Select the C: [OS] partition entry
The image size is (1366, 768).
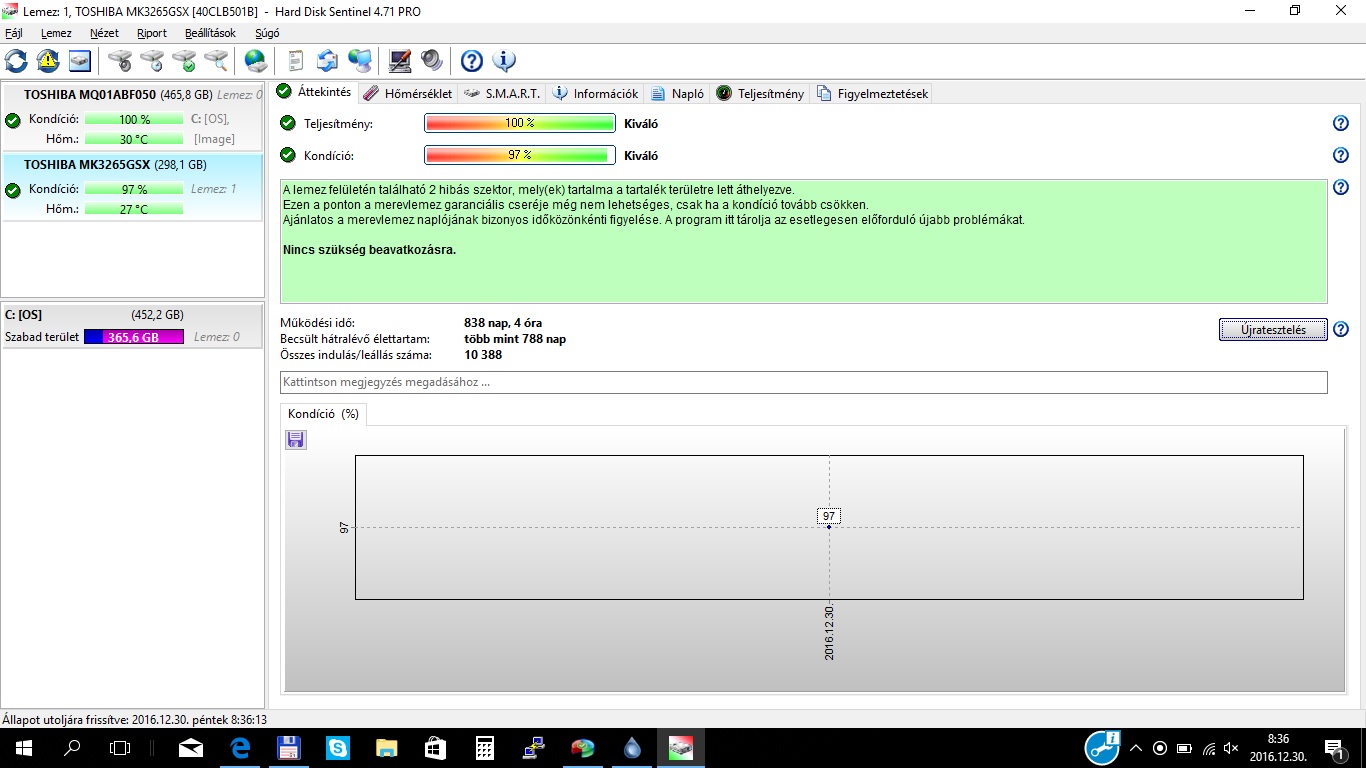tap(133, 325)
